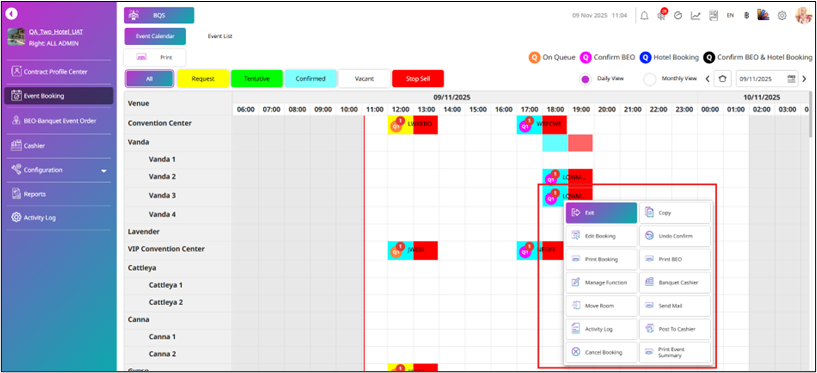Viewport: 817px width, 373px height.
Task: Choose Banquet Cashier in popup menu
Action: [675, 283]
